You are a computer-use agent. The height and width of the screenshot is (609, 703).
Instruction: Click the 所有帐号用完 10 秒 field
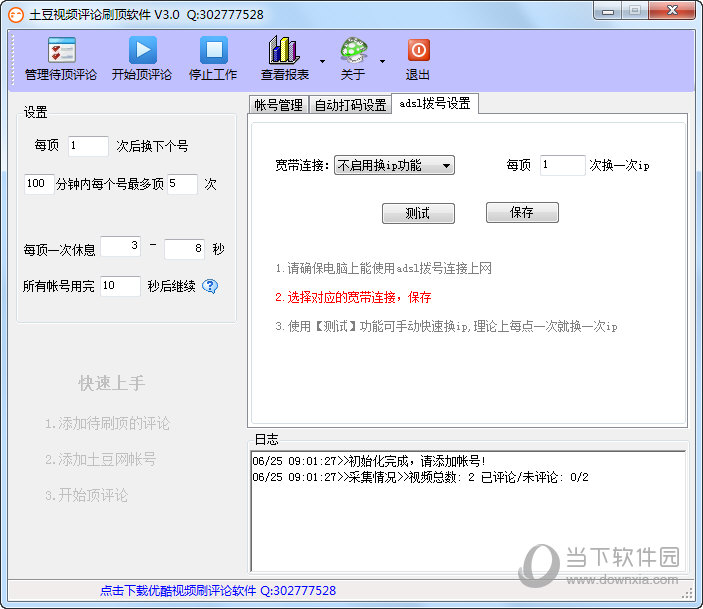click(120, 286)
